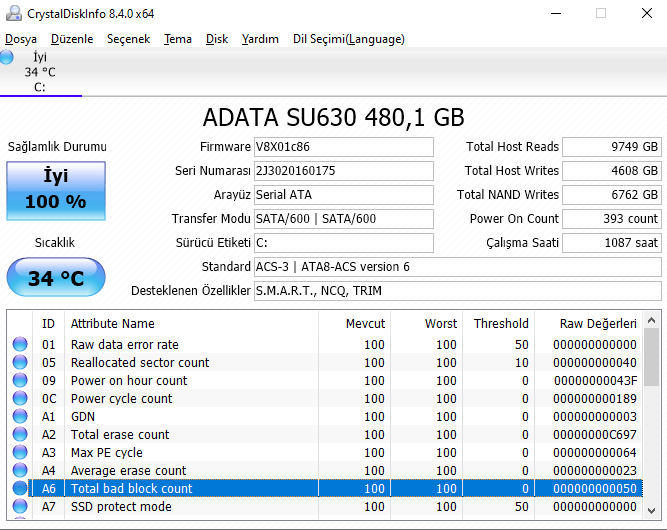Click status orb of Total bad block count
The height and width of the screenshot is (530, 667).
[20, 488]
